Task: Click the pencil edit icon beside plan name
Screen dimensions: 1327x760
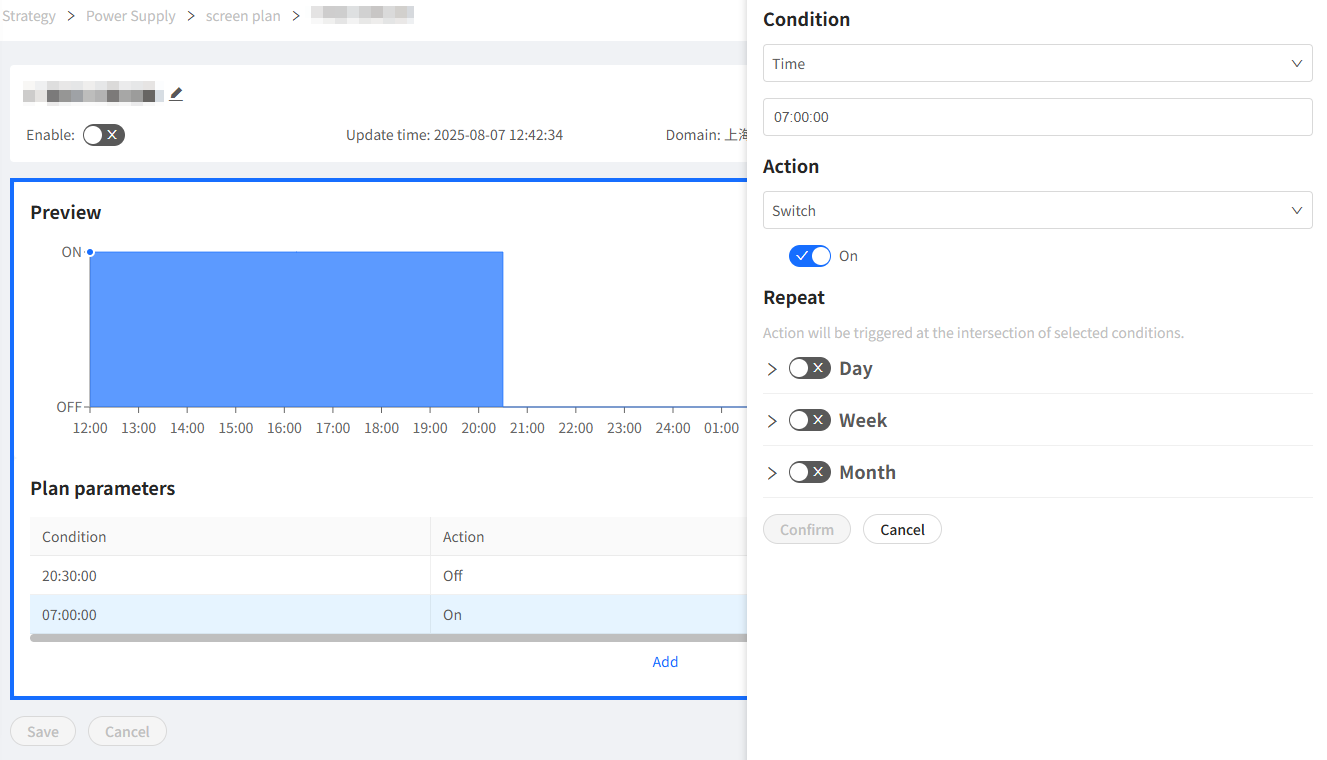Action: click(x=176, y=95)
